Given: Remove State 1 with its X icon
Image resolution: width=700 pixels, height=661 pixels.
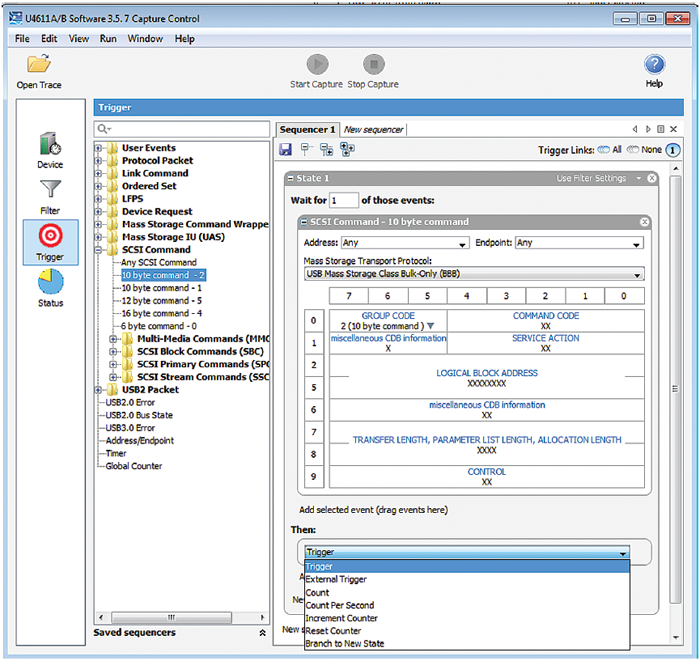Looking at the screenshot, I should pyautogui.click(x=652, y=178).
